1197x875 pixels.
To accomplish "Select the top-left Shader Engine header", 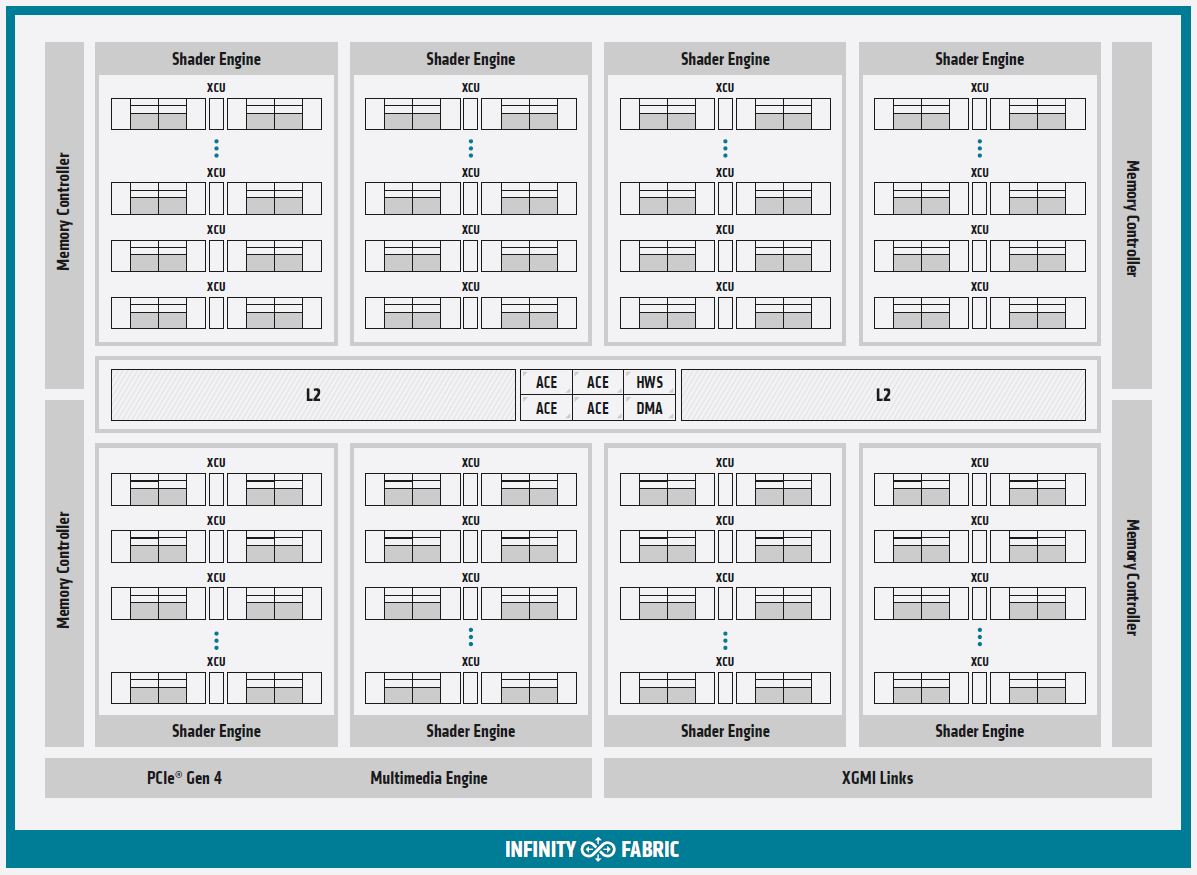I will 216,59.
